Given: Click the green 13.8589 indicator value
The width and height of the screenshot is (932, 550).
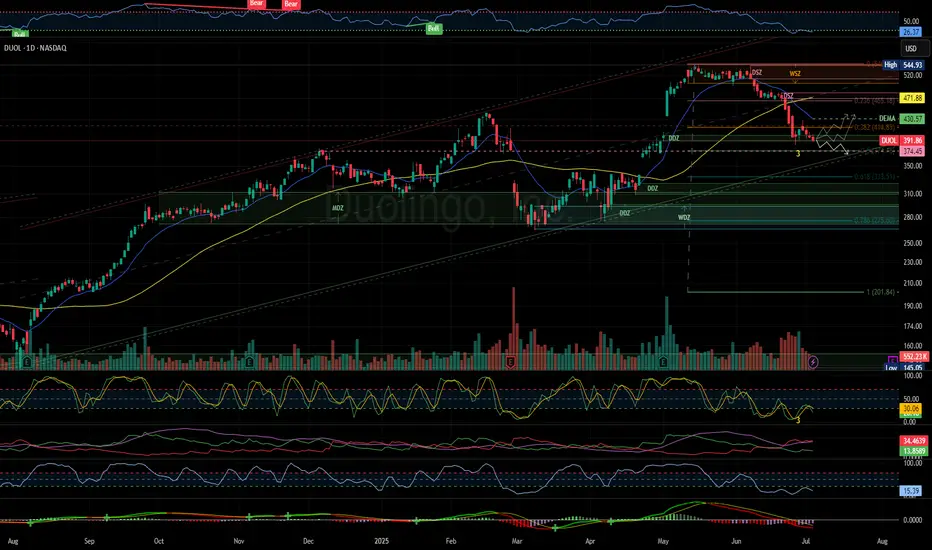Looking at the screenshot, I should point(914,451).
